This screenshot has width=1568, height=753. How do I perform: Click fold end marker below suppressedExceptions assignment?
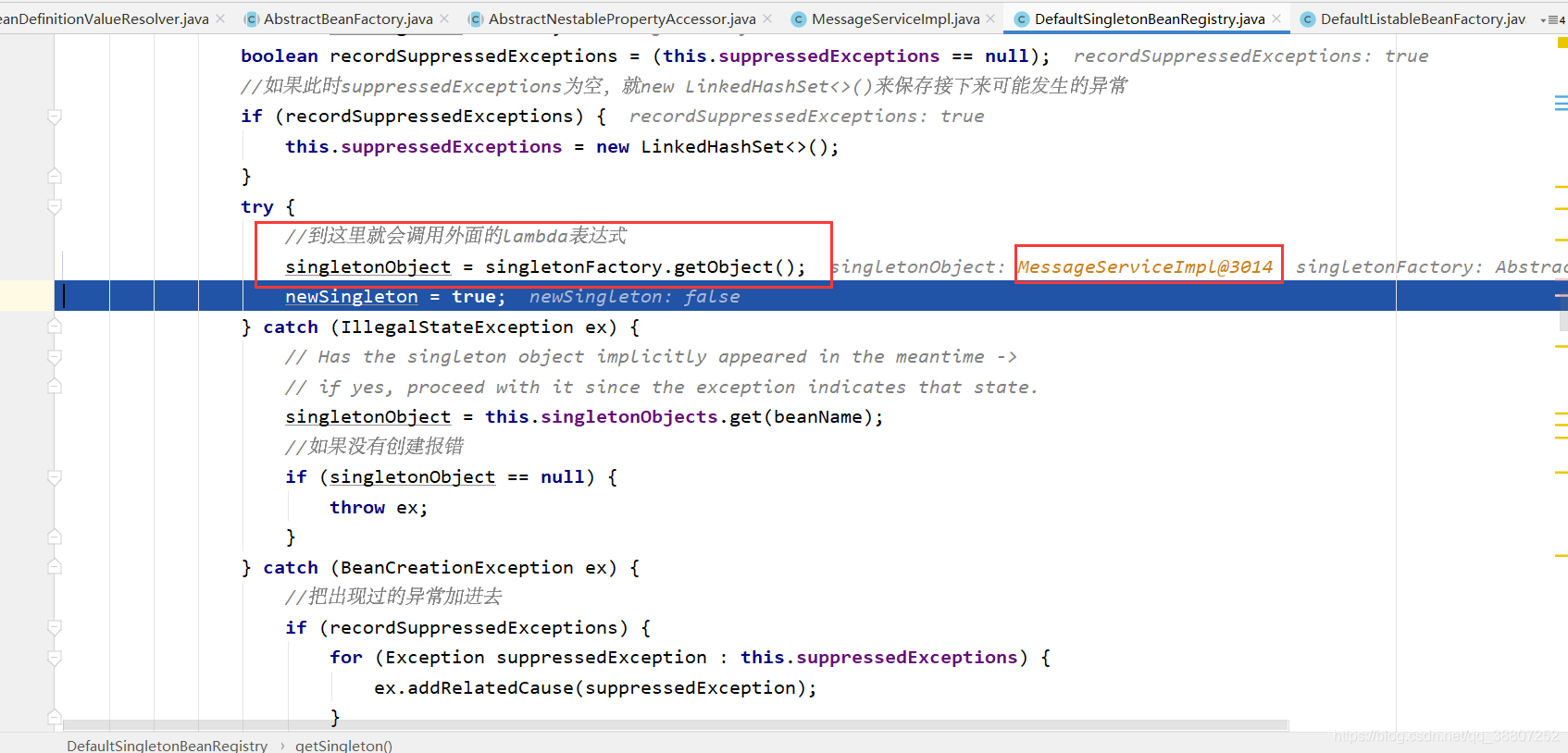tap(55, 176)
